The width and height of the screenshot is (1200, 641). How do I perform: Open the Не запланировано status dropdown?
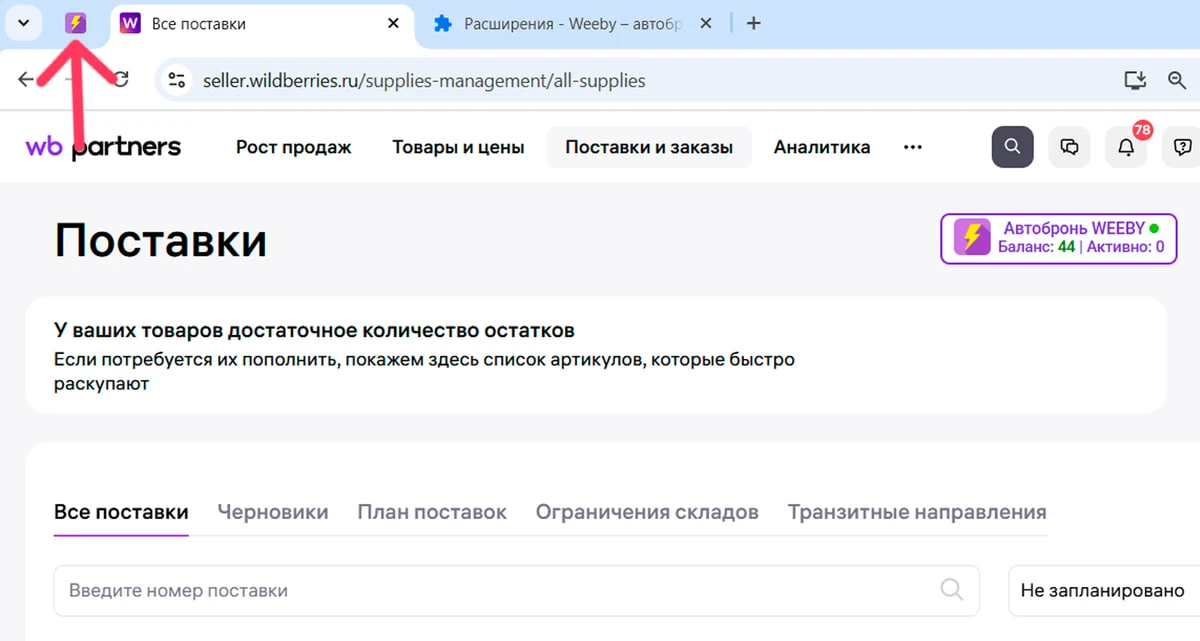click(x=1104, y=591)
